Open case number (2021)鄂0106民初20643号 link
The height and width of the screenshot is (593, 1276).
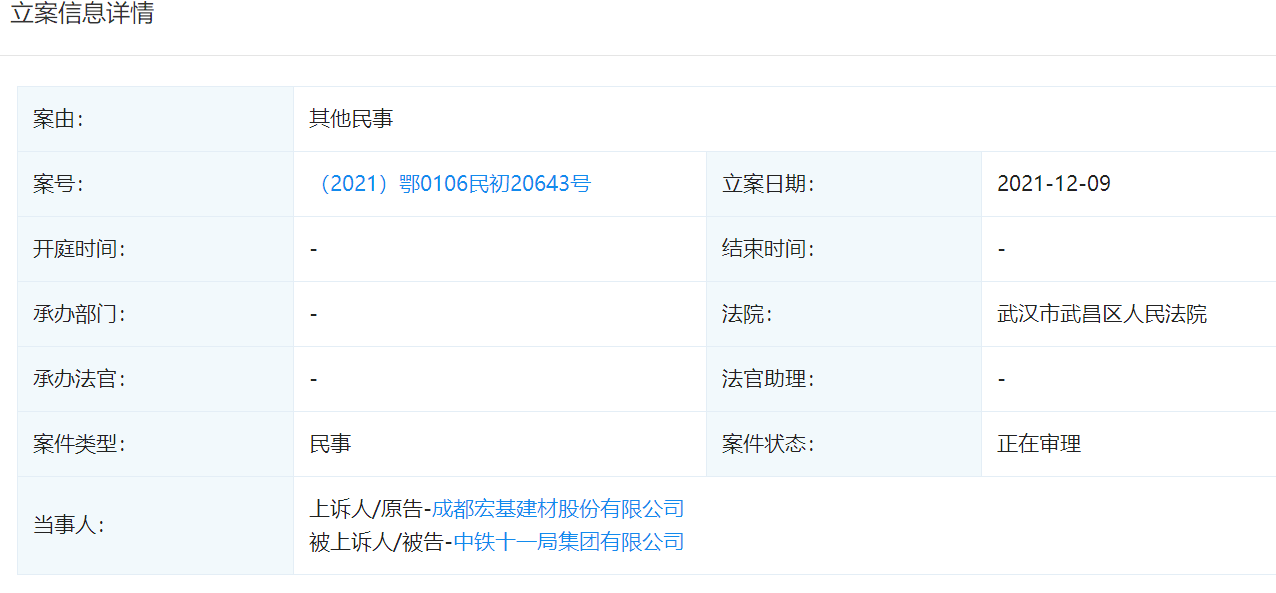pos(451,184)
